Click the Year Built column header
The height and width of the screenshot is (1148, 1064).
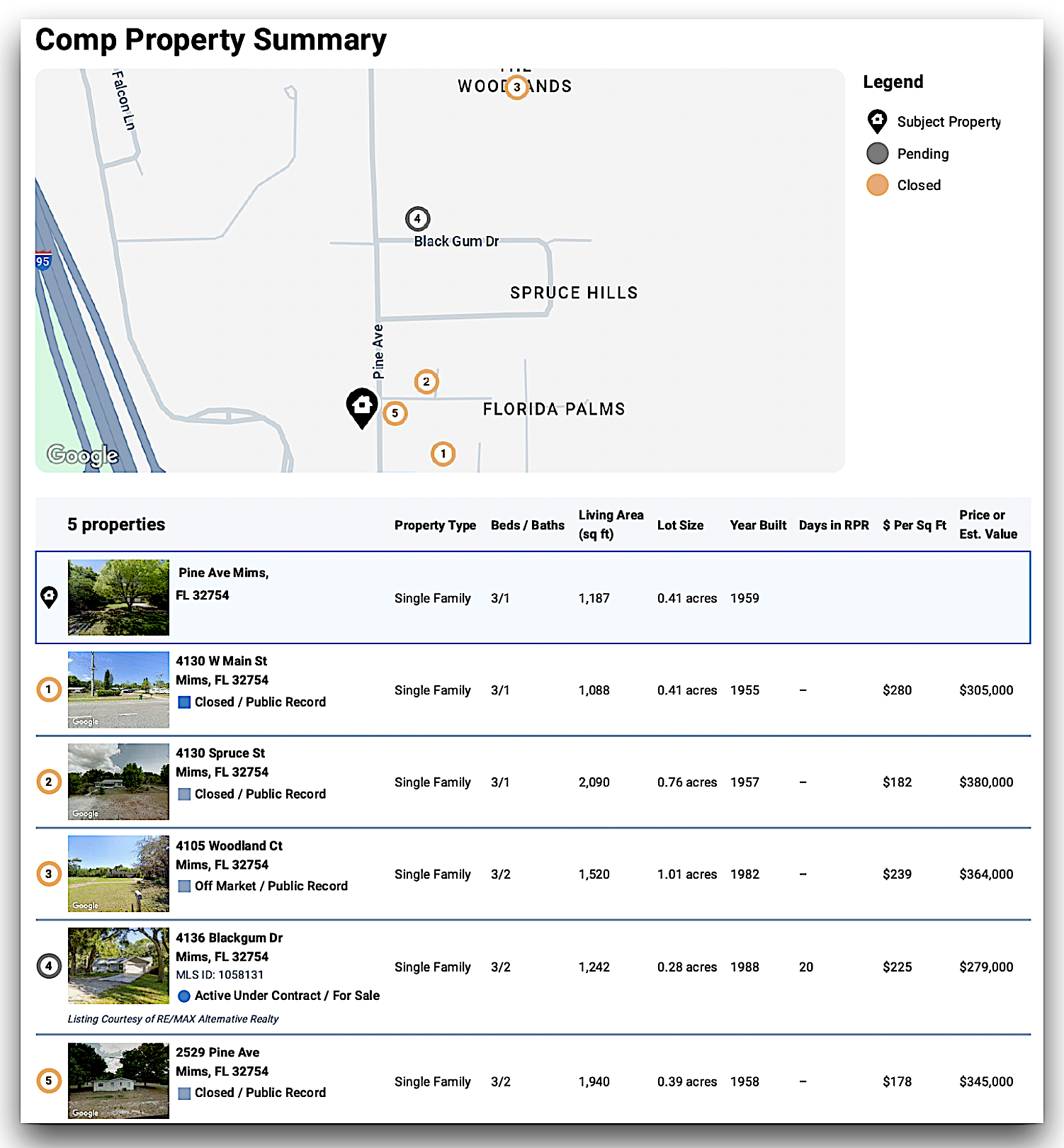coord(758,525)
